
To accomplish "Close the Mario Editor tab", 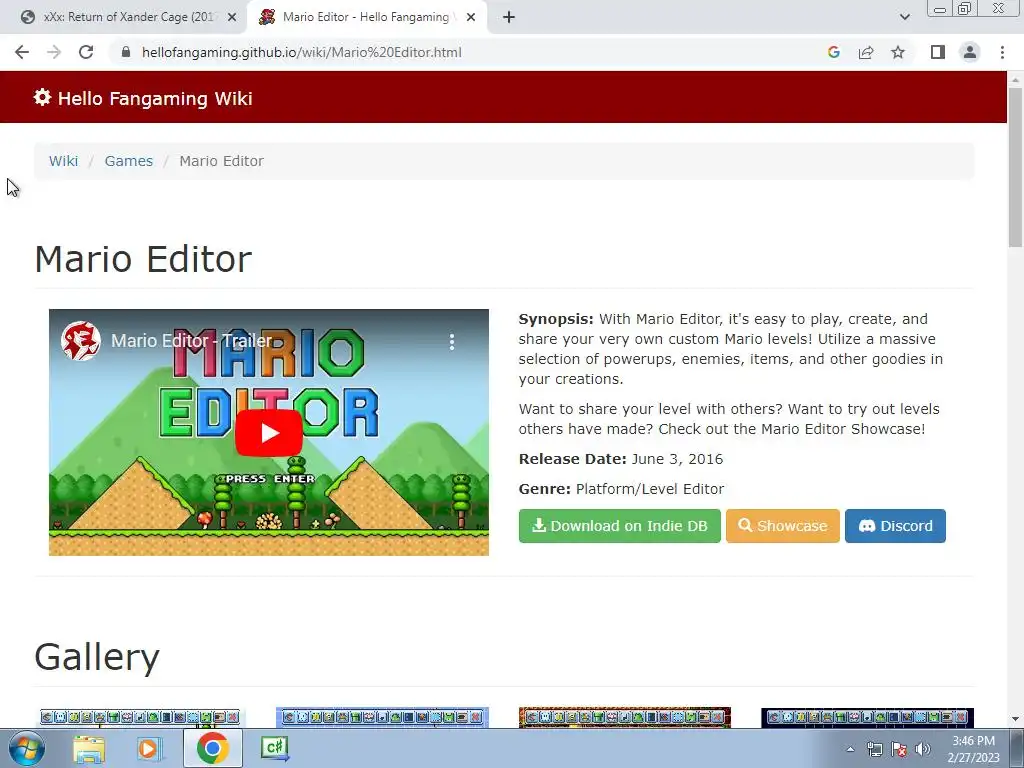I will 471,18.
